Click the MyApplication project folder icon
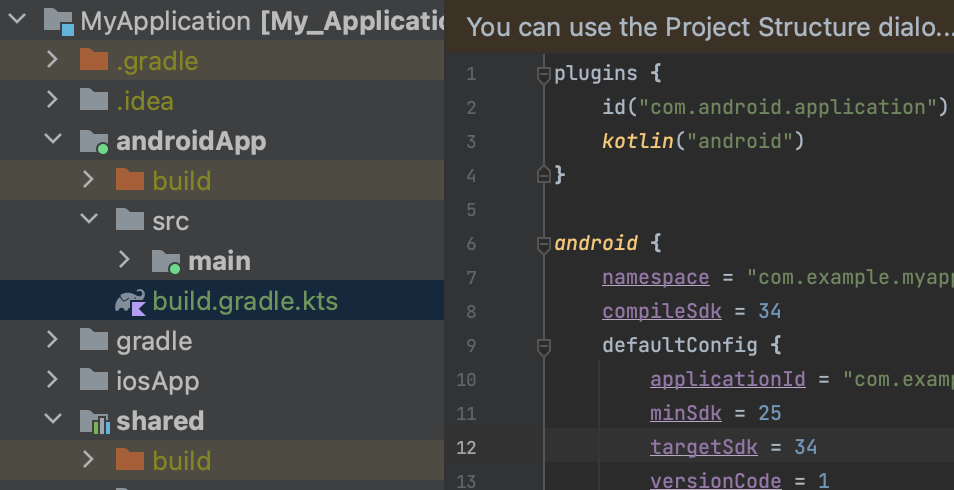Viewport: 954px width, 490px height. (x=59, y=21)
